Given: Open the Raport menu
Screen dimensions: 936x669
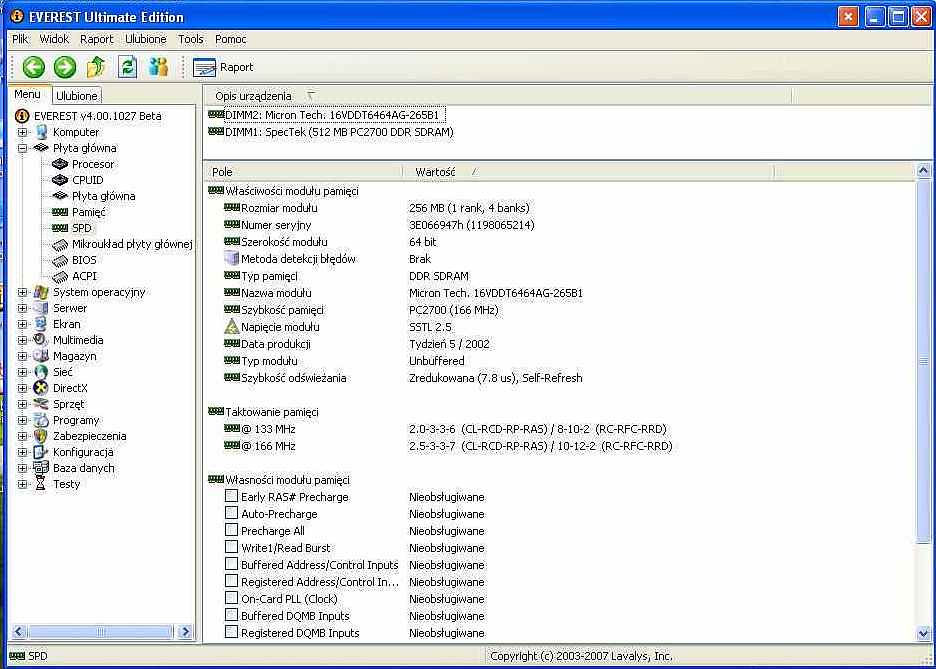Looking at the screenshot, I should tap(96, 39).
